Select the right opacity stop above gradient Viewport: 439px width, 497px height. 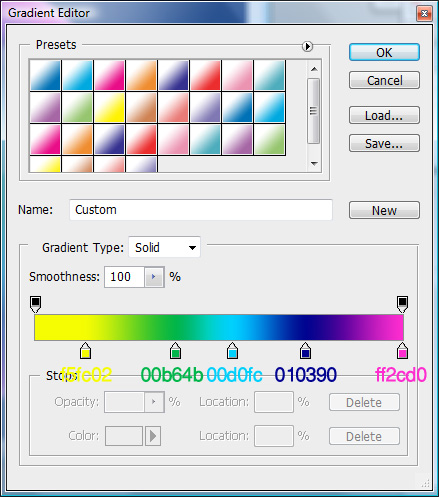pyautogui.click(x=402, y=304)
